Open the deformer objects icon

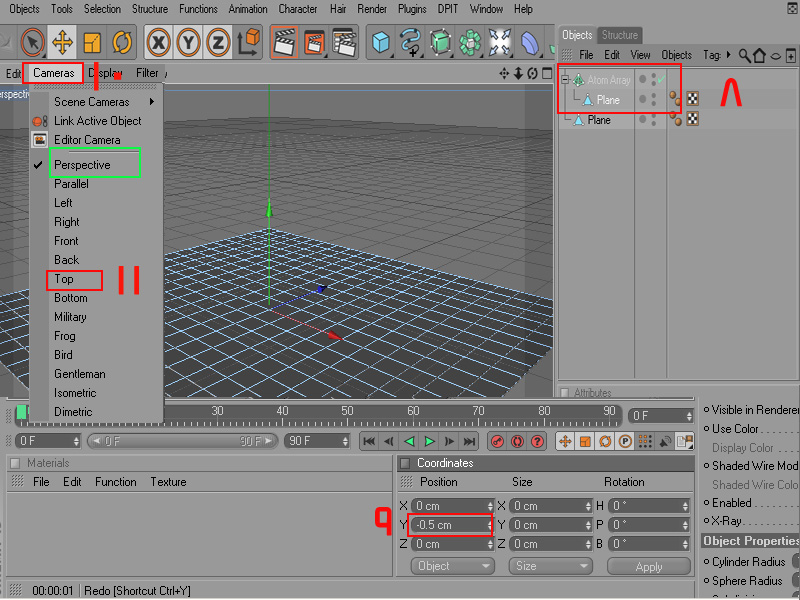click(529, 42)
